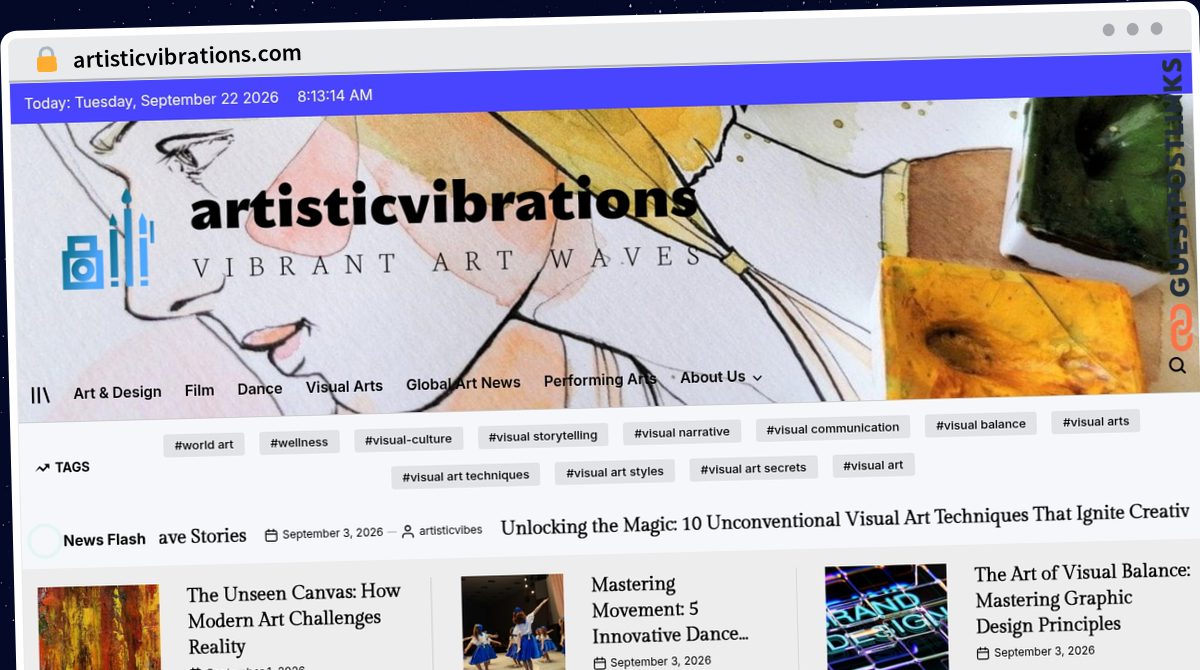Click the About Us menu label
The width and height of the screenshot is (1200, 670).
[x=713, y=377]
